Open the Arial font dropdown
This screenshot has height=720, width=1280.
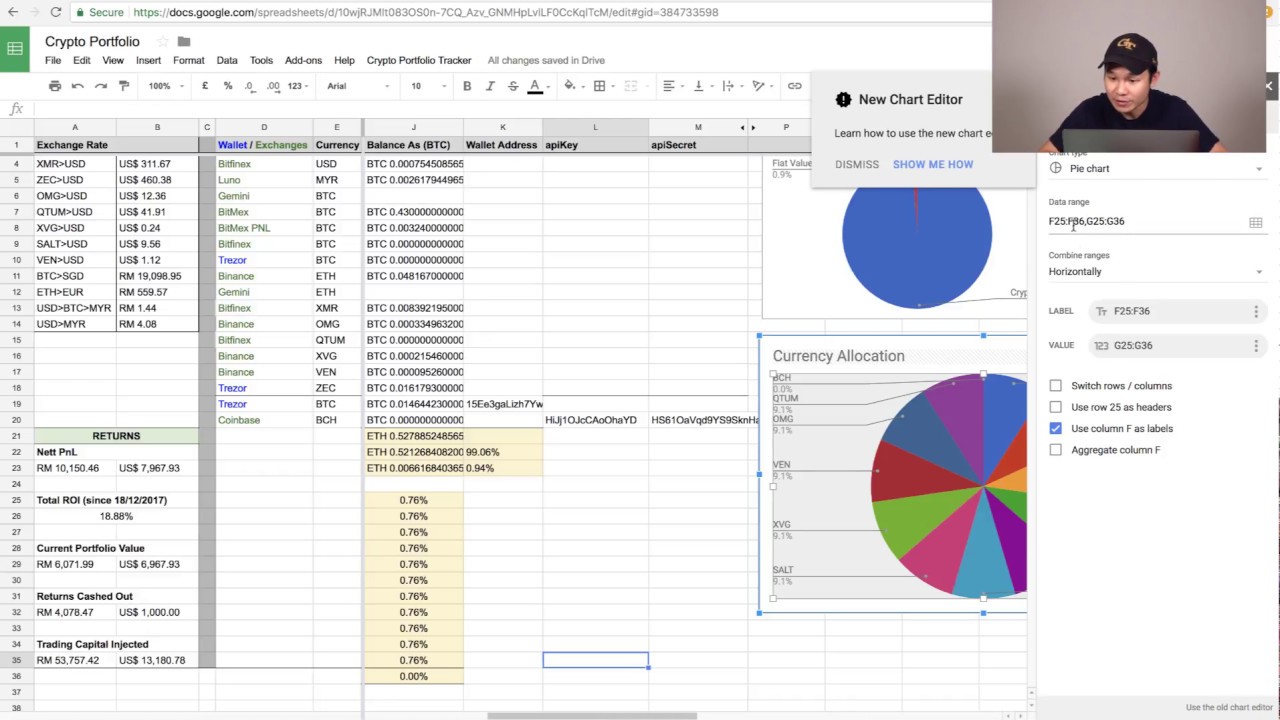tap(358, 86)
